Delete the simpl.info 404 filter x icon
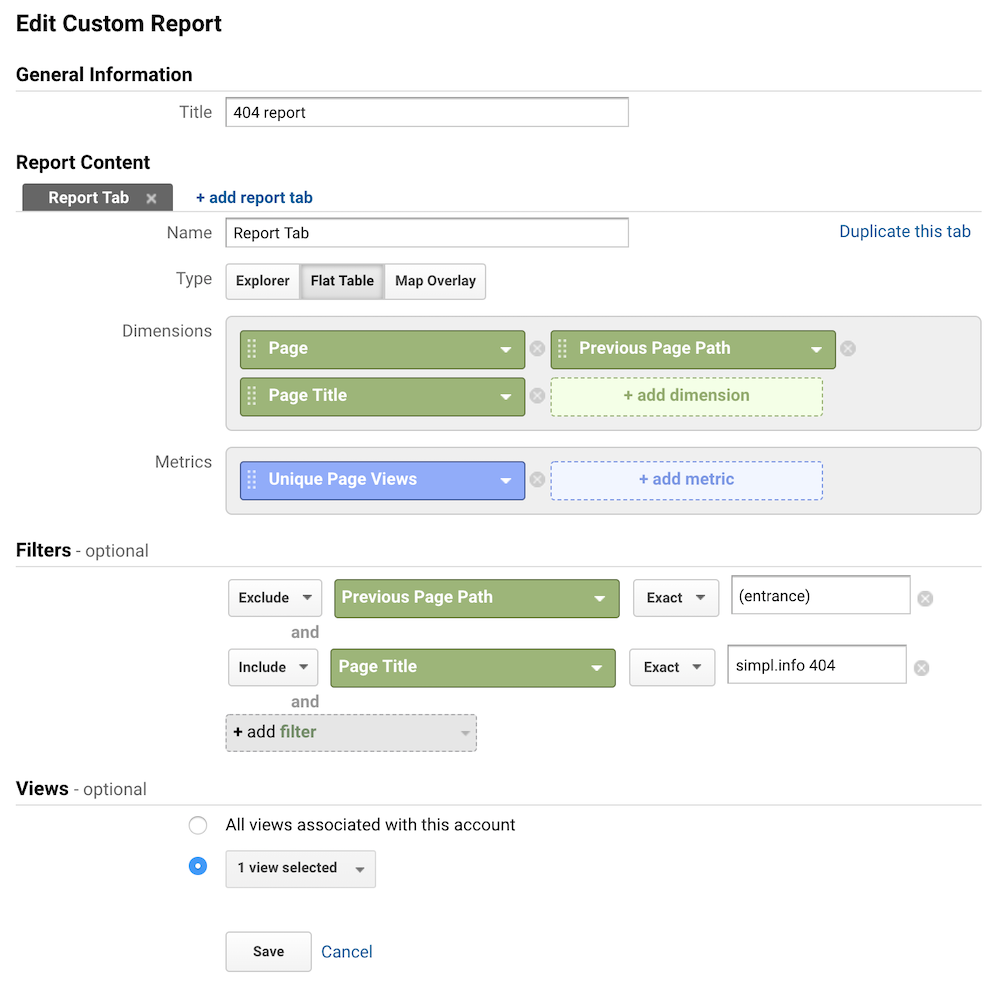The width and height of the screenshot is (1000, 993). tap(922, 667)
